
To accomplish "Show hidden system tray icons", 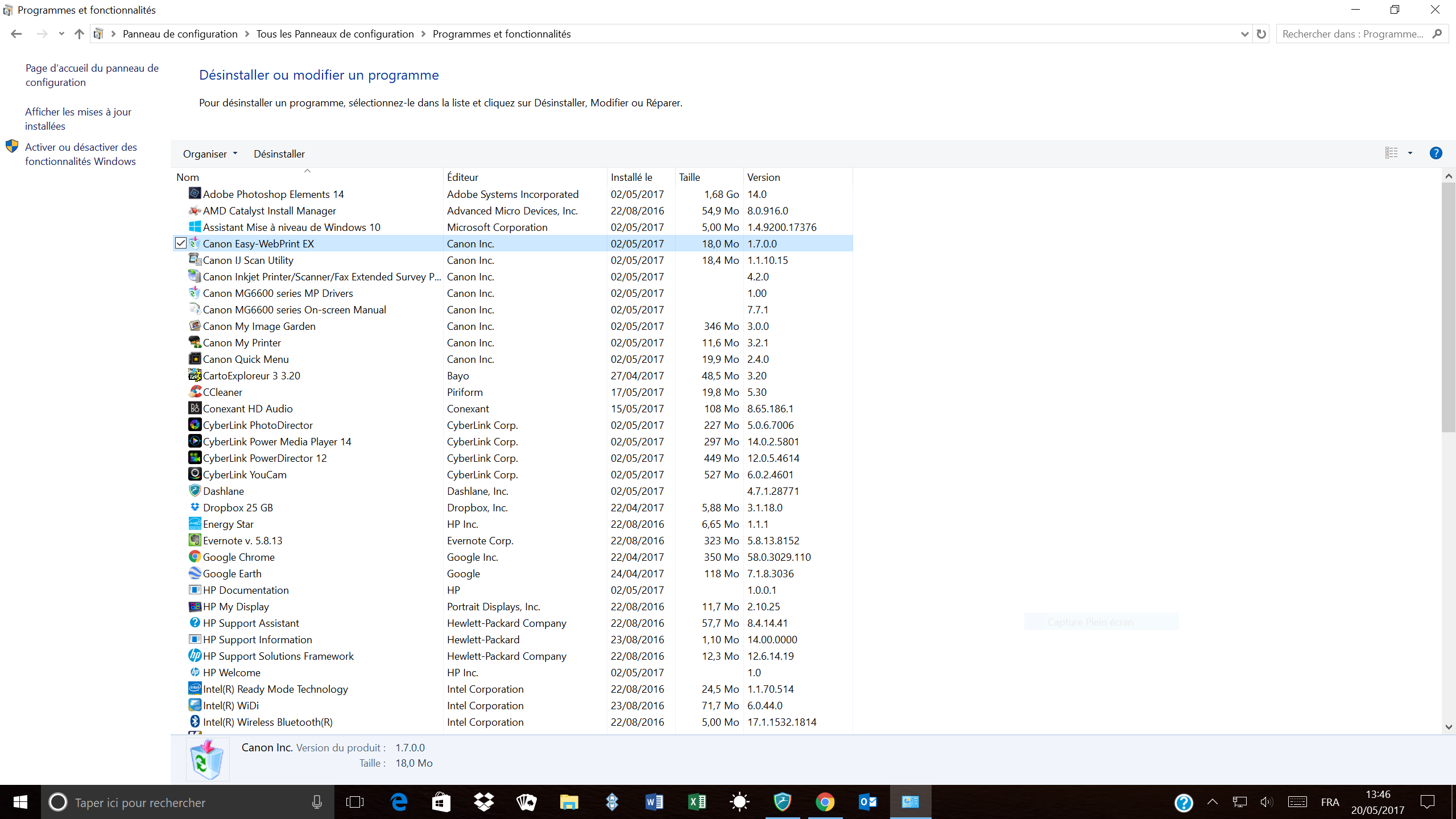I will [1212, 802].
